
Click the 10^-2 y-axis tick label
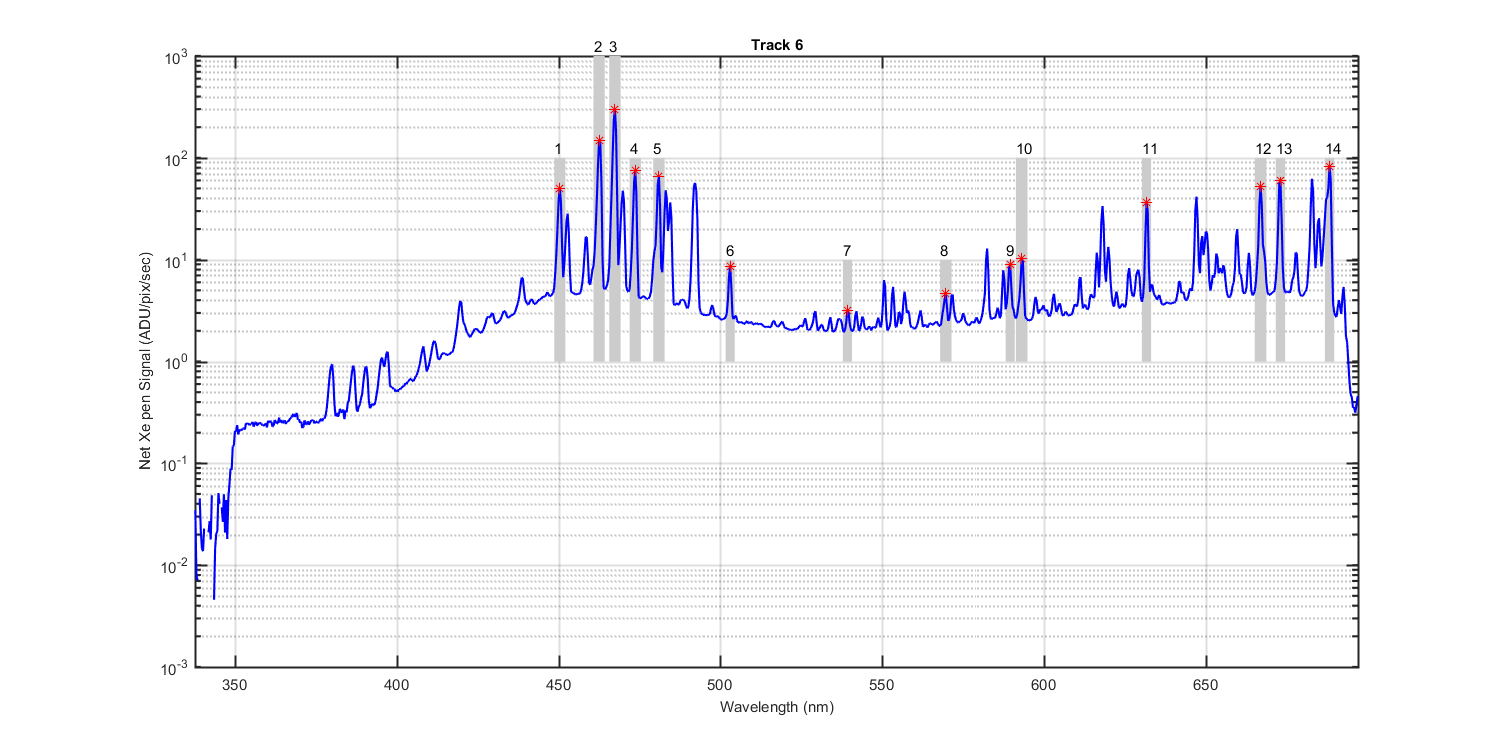[x=176, y=566]
